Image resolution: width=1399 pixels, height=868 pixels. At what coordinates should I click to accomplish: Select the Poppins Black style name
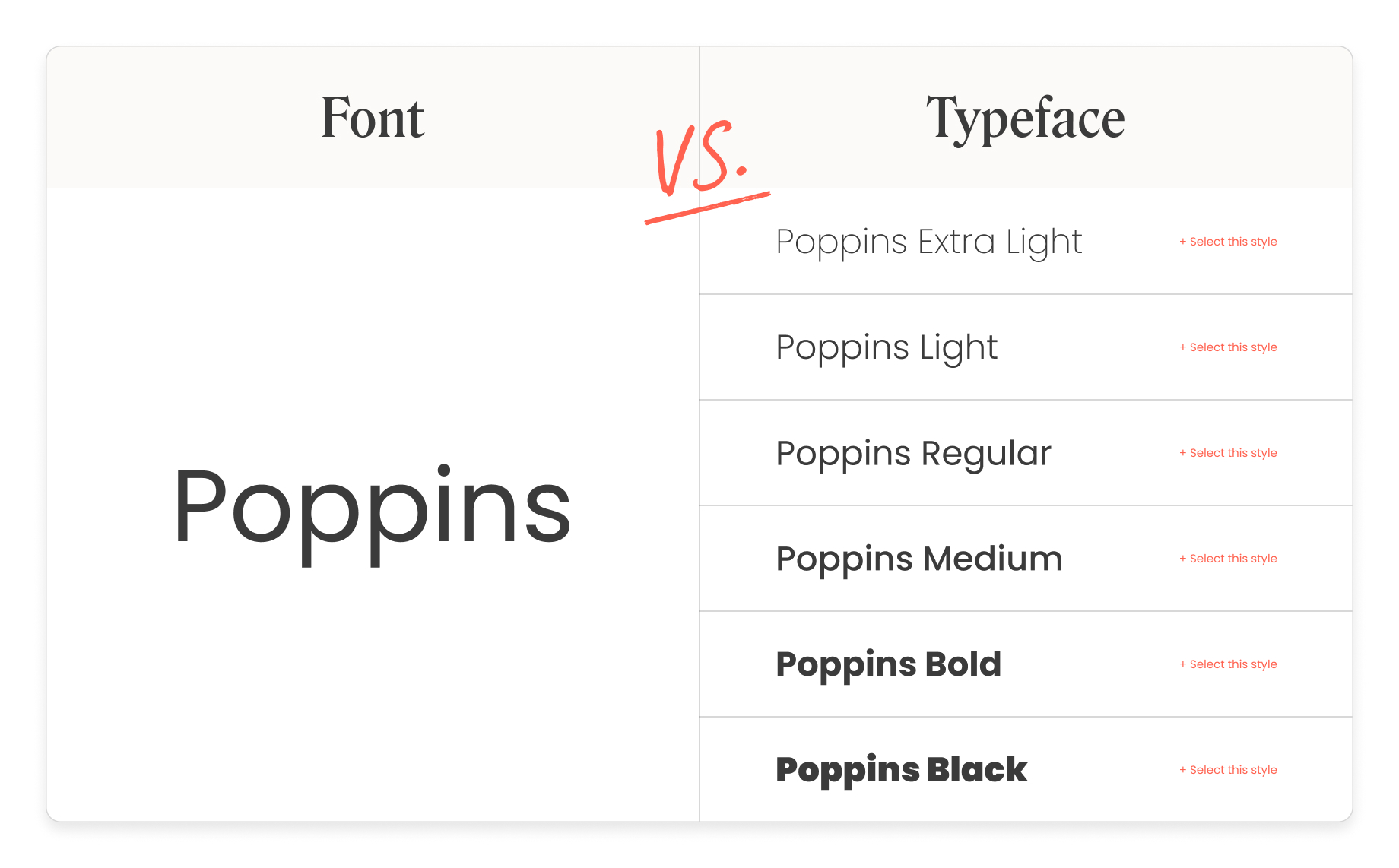tap(901, 770)
